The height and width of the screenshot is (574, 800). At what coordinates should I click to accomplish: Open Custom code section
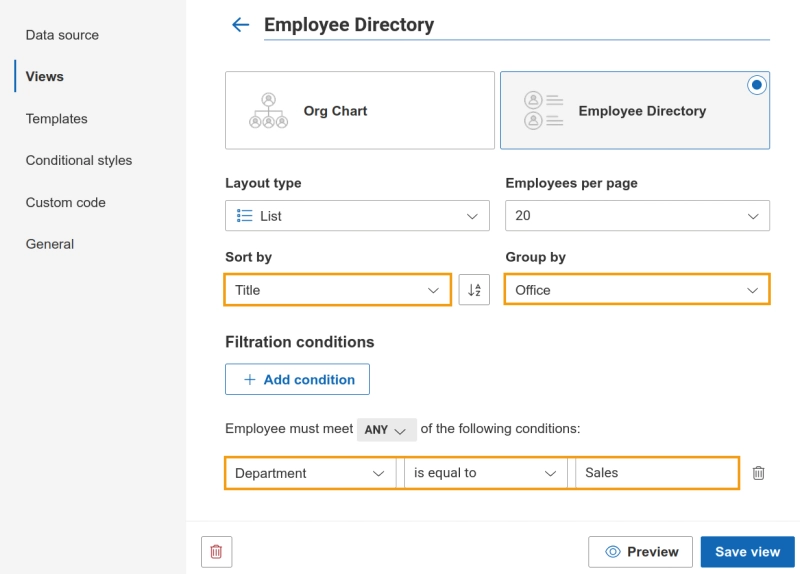66,202
